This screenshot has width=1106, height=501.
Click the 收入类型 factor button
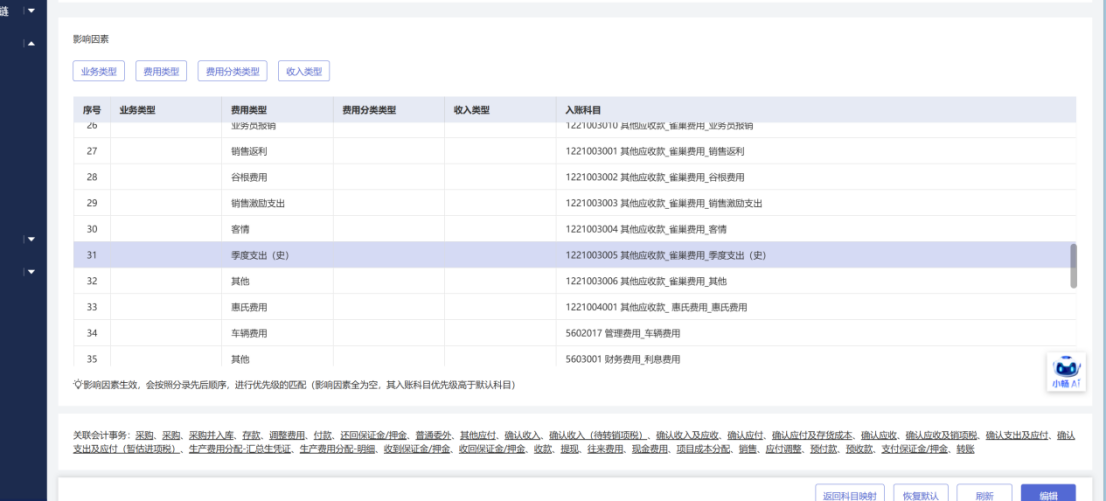[304, 71]
